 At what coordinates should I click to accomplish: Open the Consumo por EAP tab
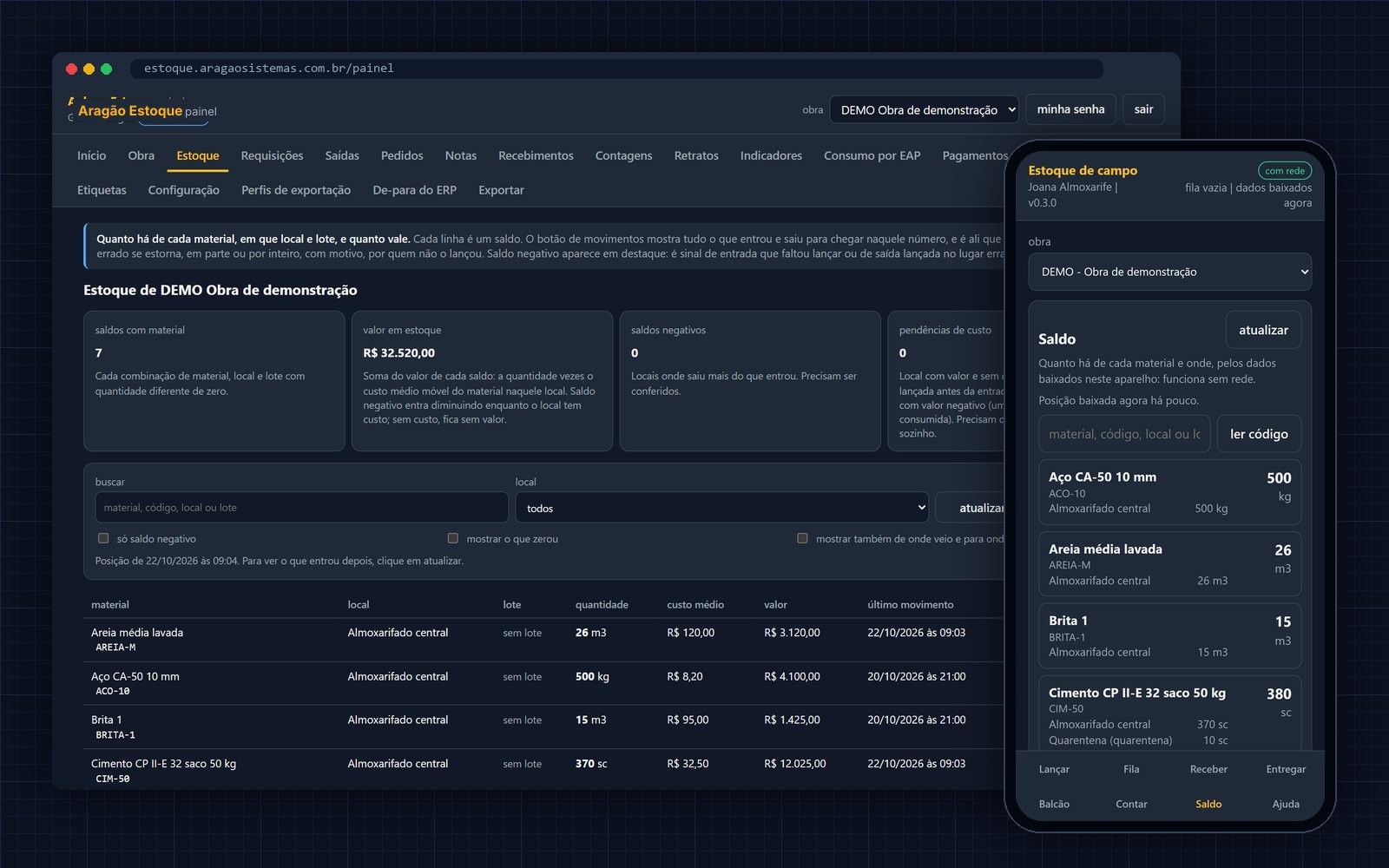coord(872,155)
